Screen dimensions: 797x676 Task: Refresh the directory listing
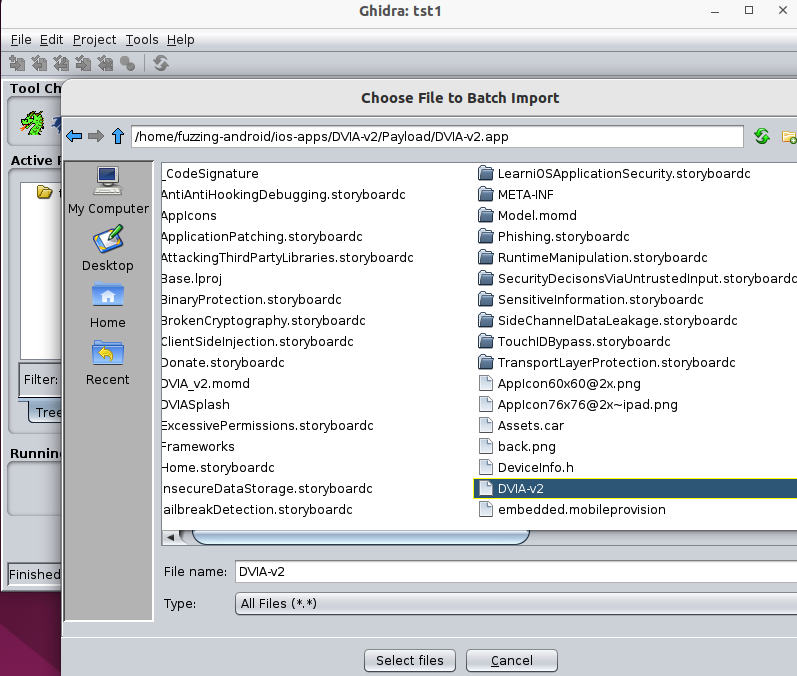point(762,136)
